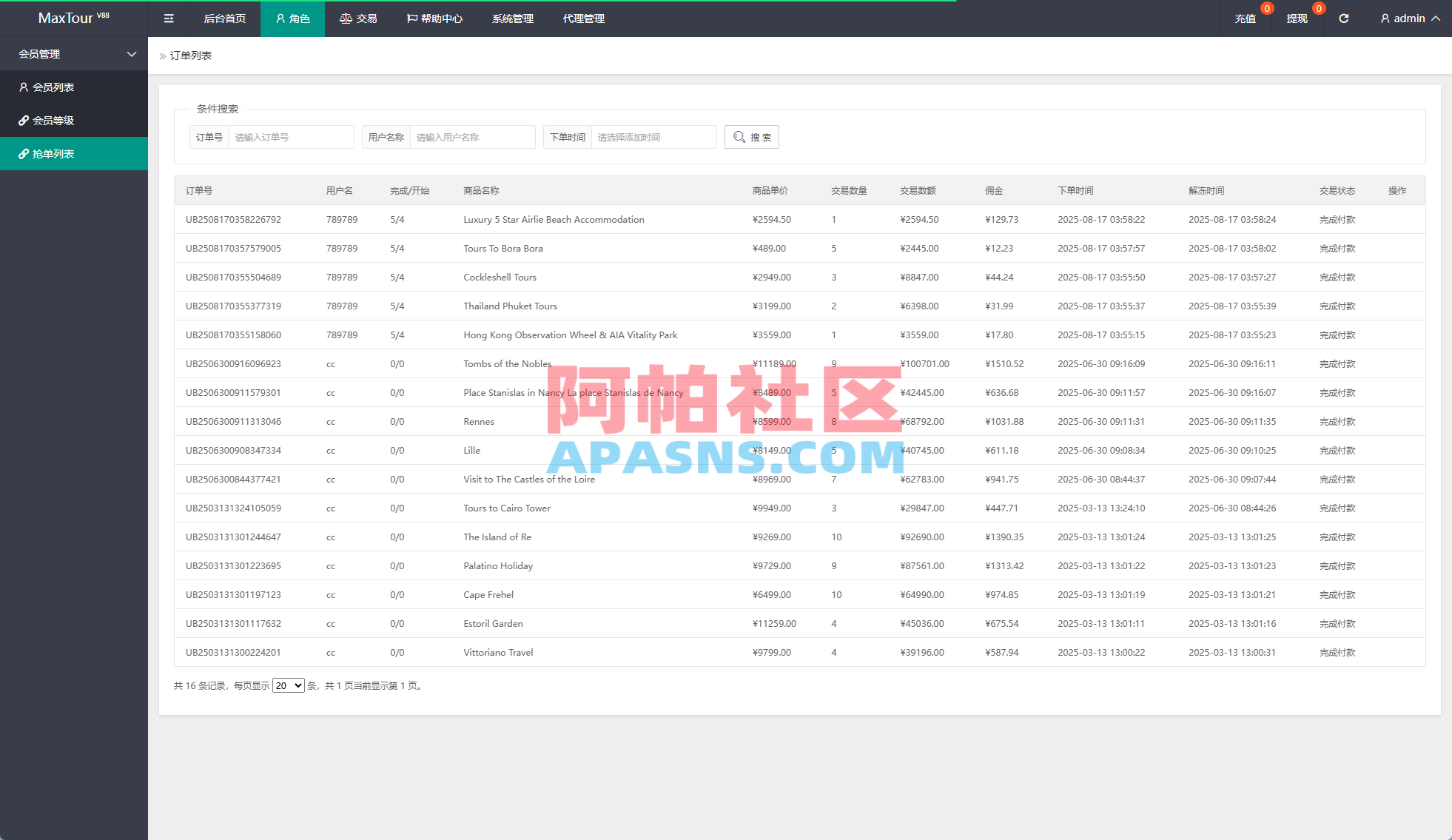Click the link icon beside 会员等级
The height and width of the screenshot is (840, 1452).
click(23, 120)
